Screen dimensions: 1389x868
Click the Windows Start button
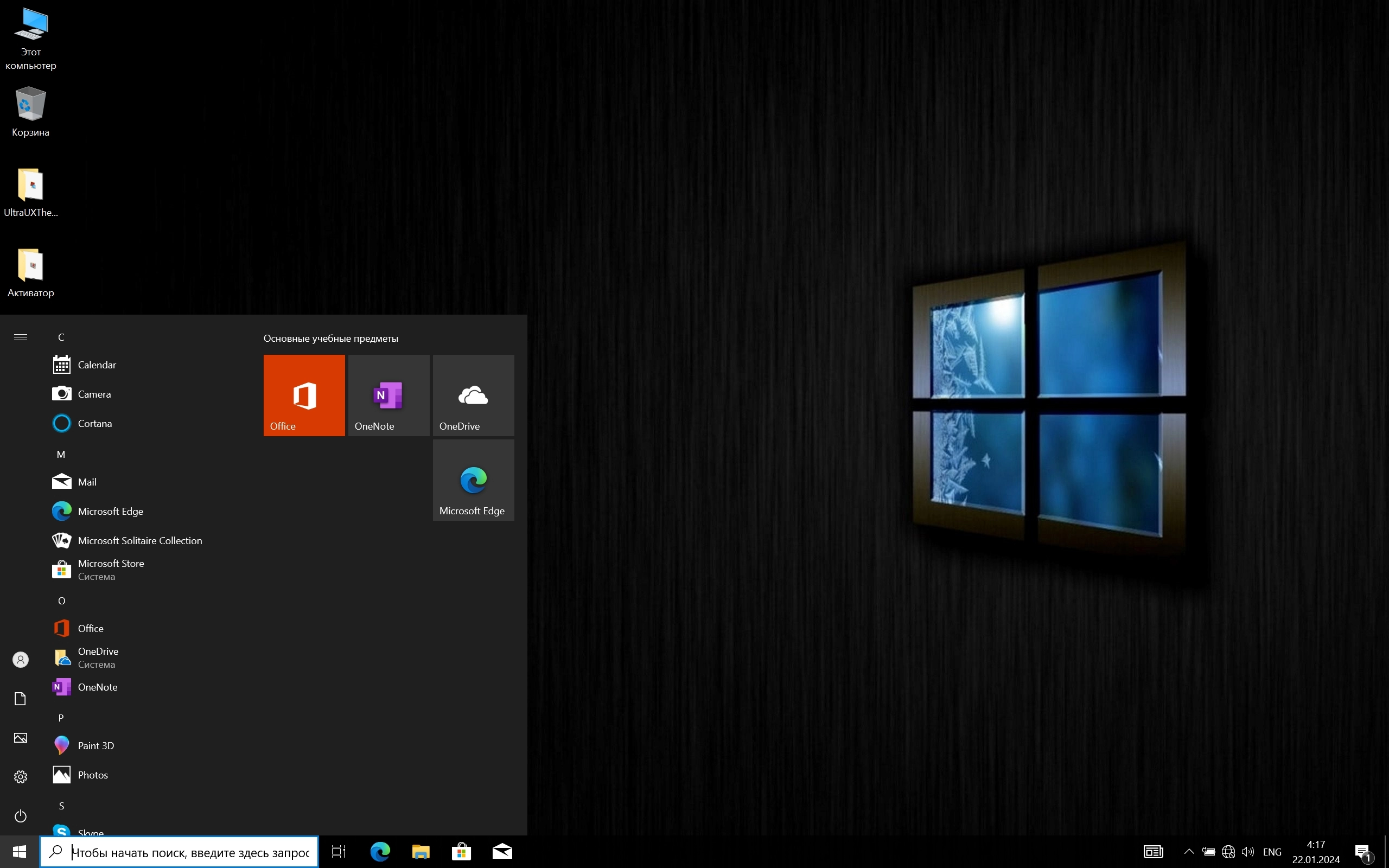point(20,851)
